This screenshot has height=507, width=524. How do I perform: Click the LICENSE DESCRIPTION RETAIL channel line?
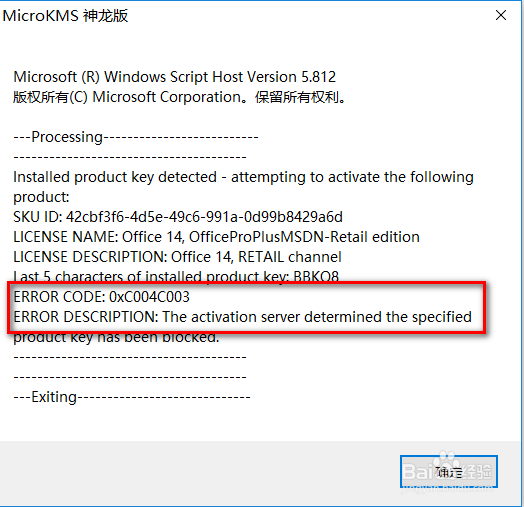pos(177,257)
